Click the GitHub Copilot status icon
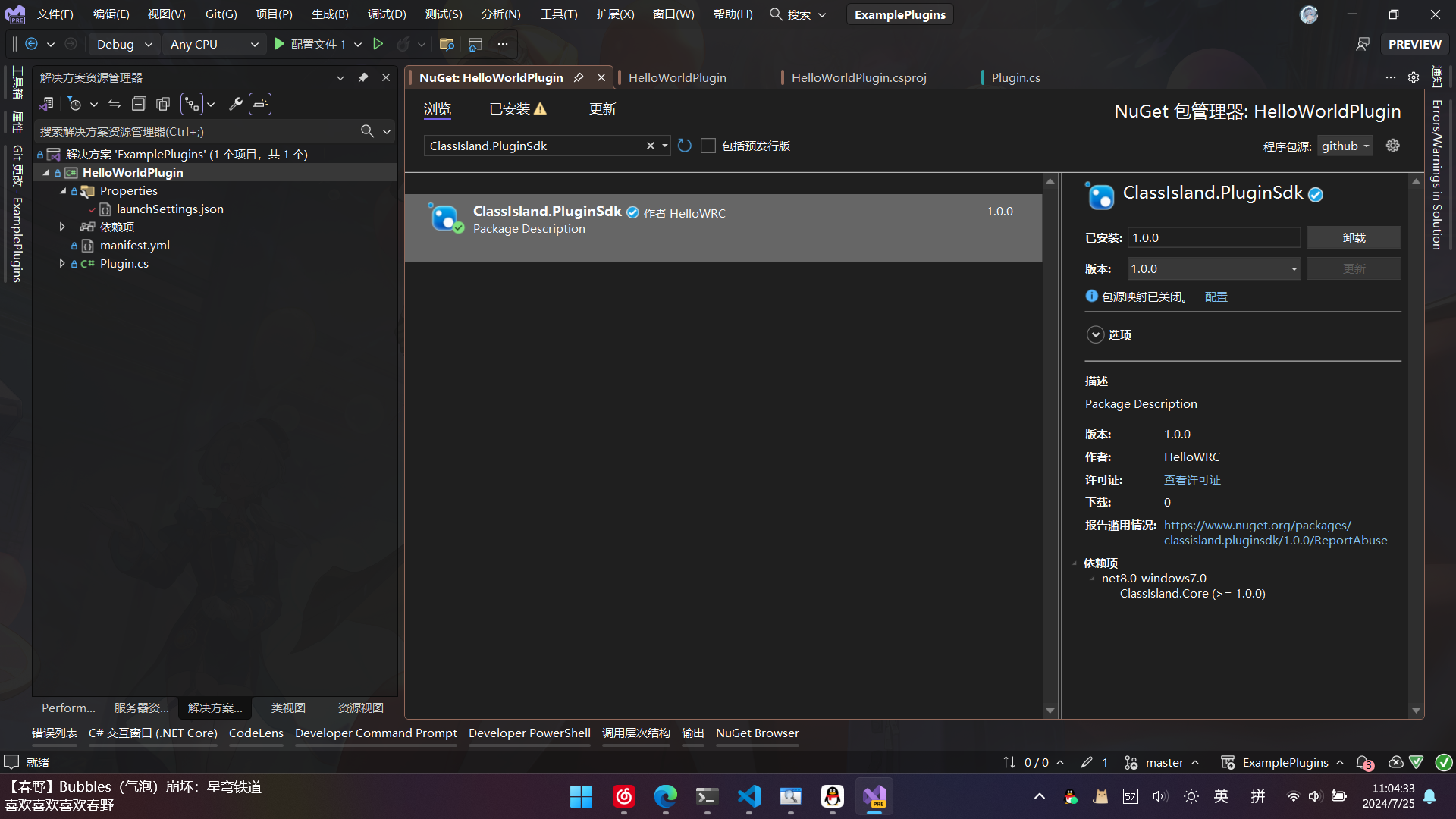Viewport: 1456px width, 819px height. point(1395,762)
